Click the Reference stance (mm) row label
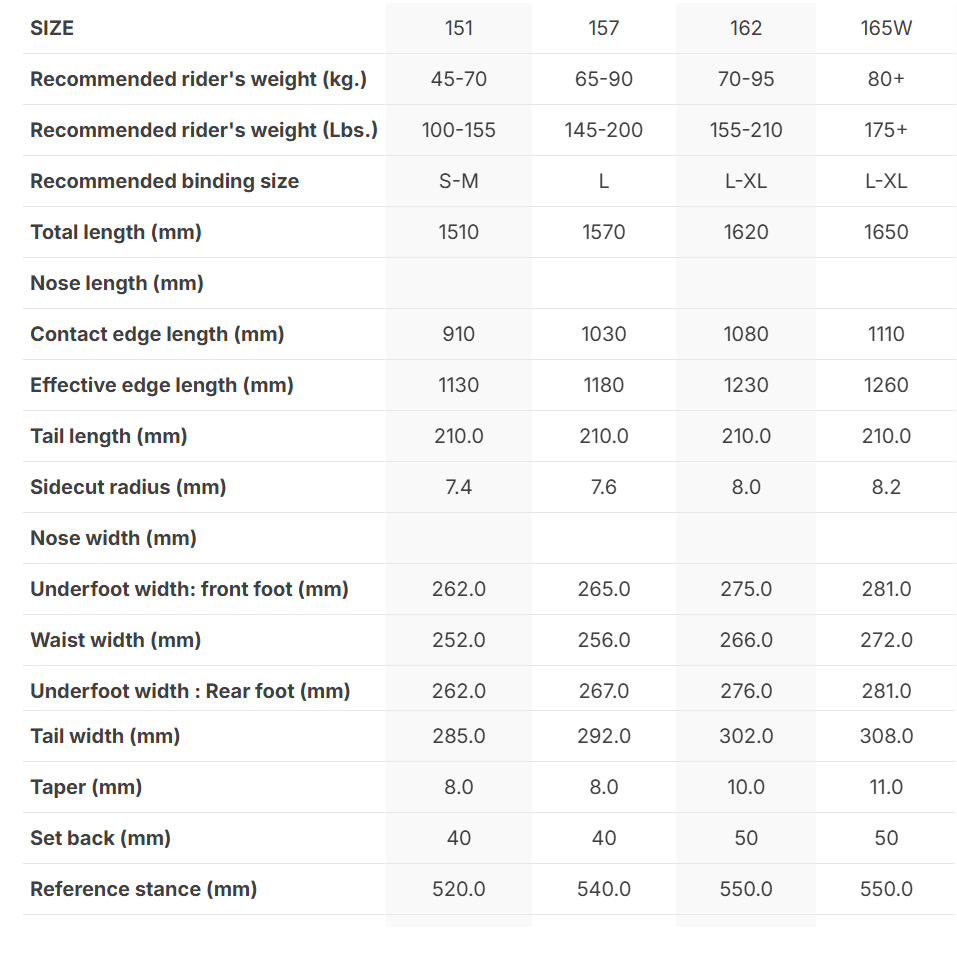This screenshot has height=956, width=957. click(x=144, y=889)
